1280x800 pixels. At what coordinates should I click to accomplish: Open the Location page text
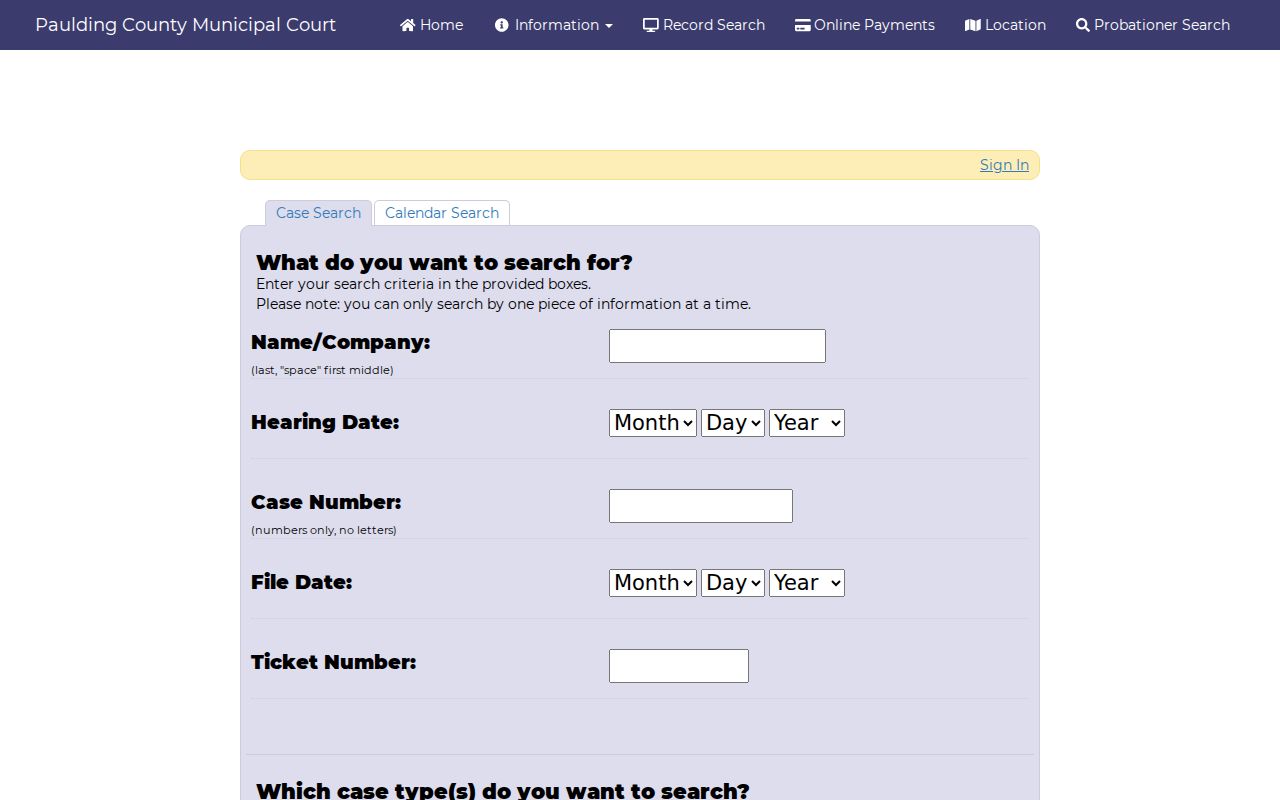pyautogui.click(x=1015, y=25)
